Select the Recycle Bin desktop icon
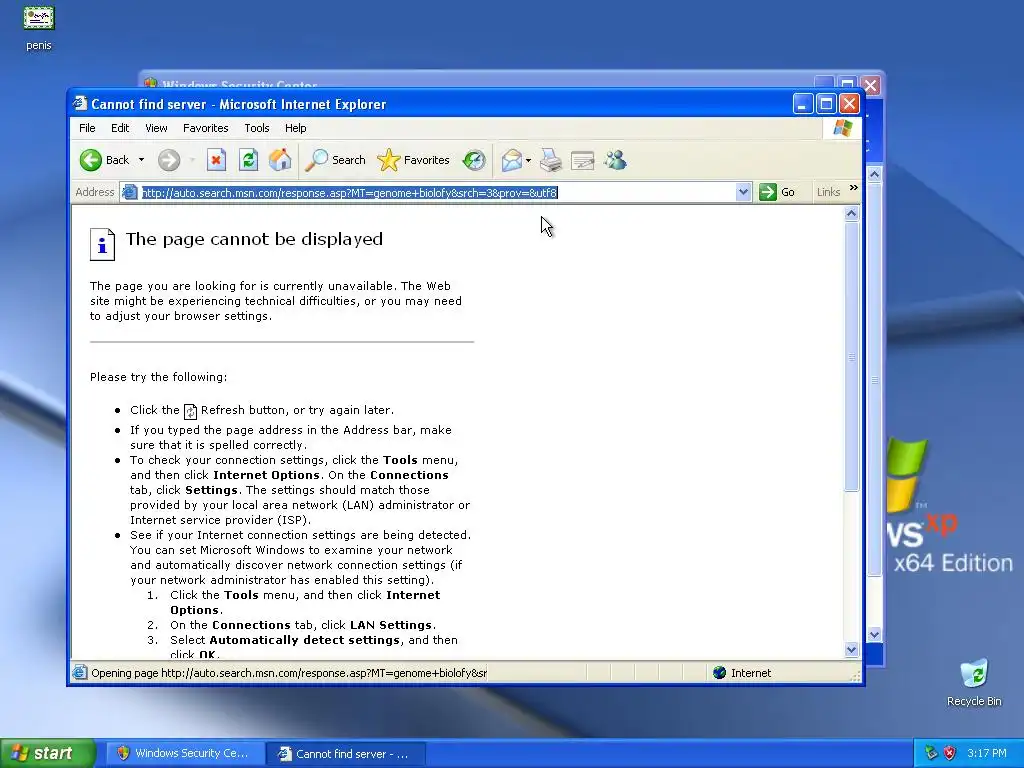Viewport: 1024px width, 768px height. coord(974,684)
